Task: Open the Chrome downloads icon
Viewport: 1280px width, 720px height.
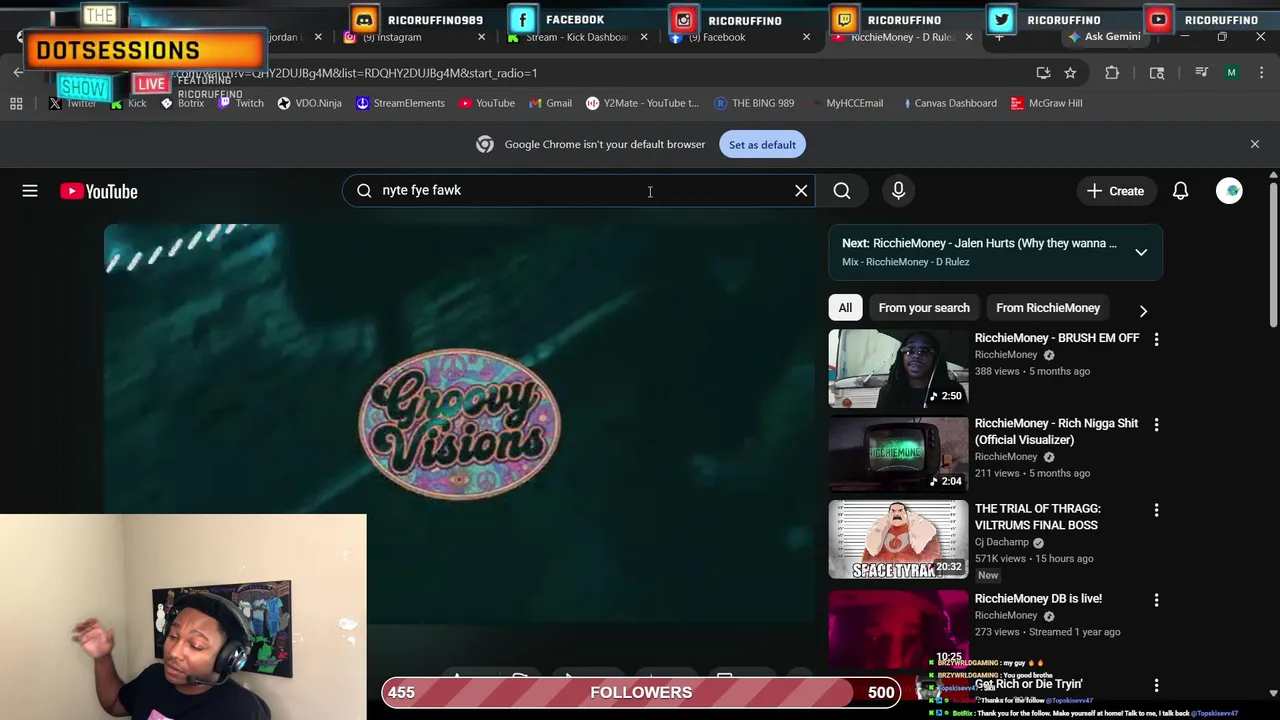Action: (1202, 73)
